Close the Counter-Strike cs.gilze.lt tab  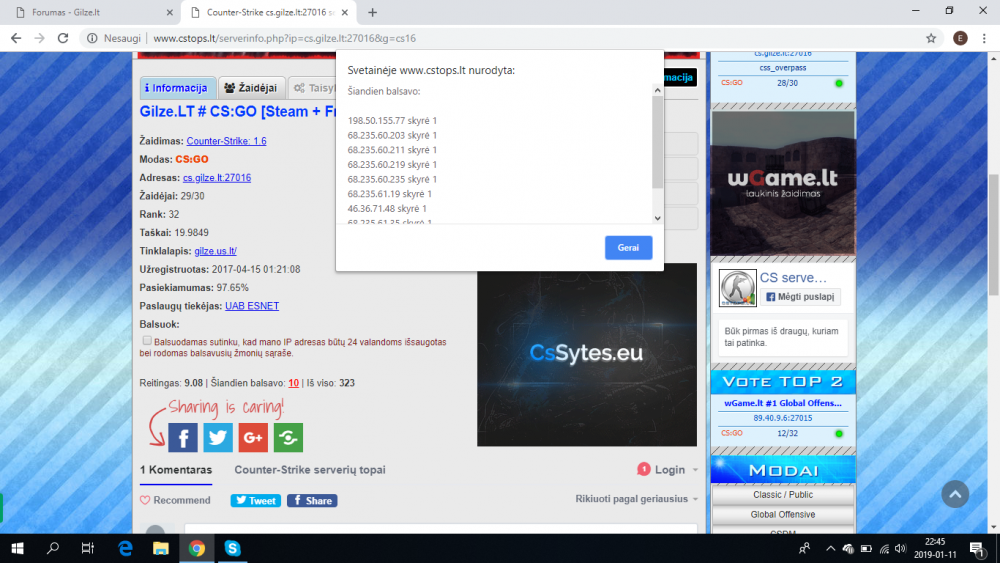[x=345, y=12]
